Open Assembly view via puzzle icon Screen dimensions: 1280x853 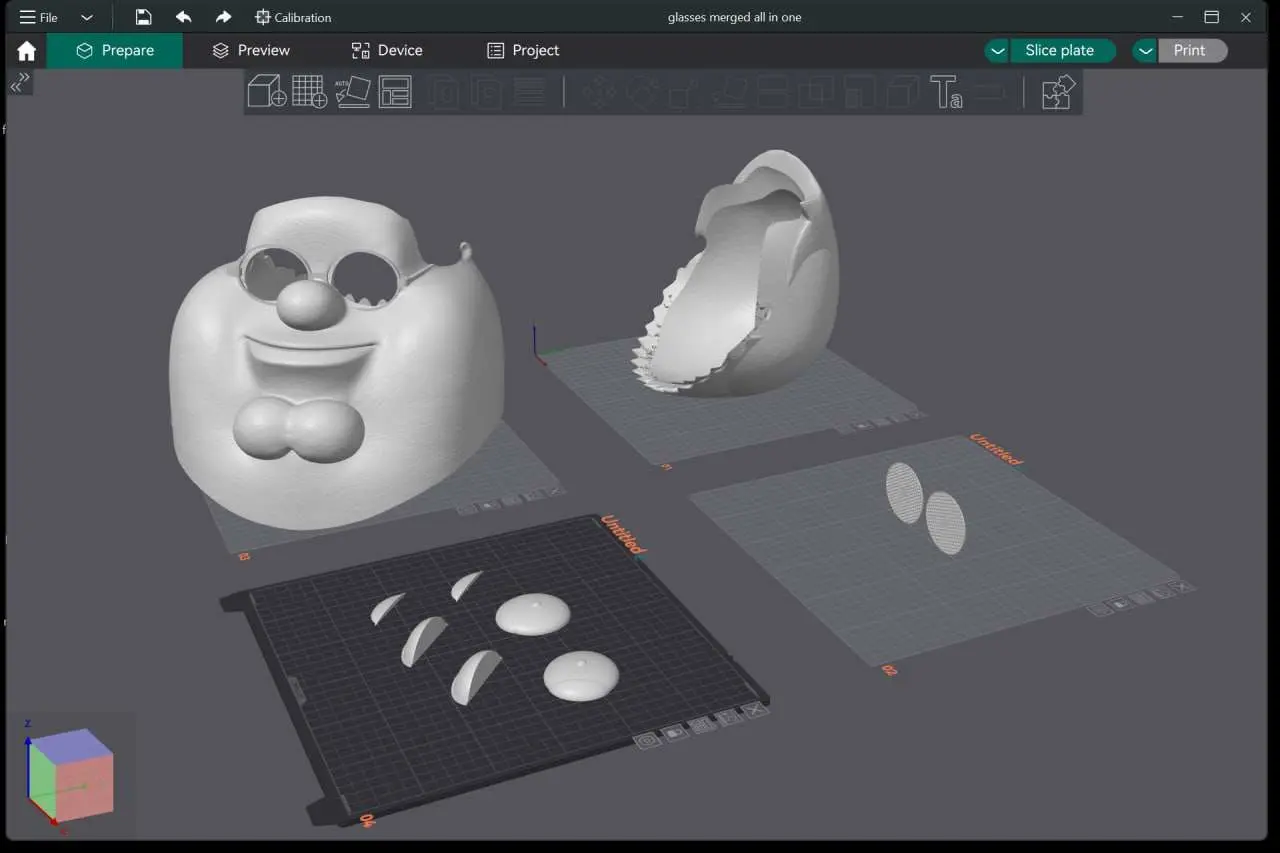[1057, 92]
